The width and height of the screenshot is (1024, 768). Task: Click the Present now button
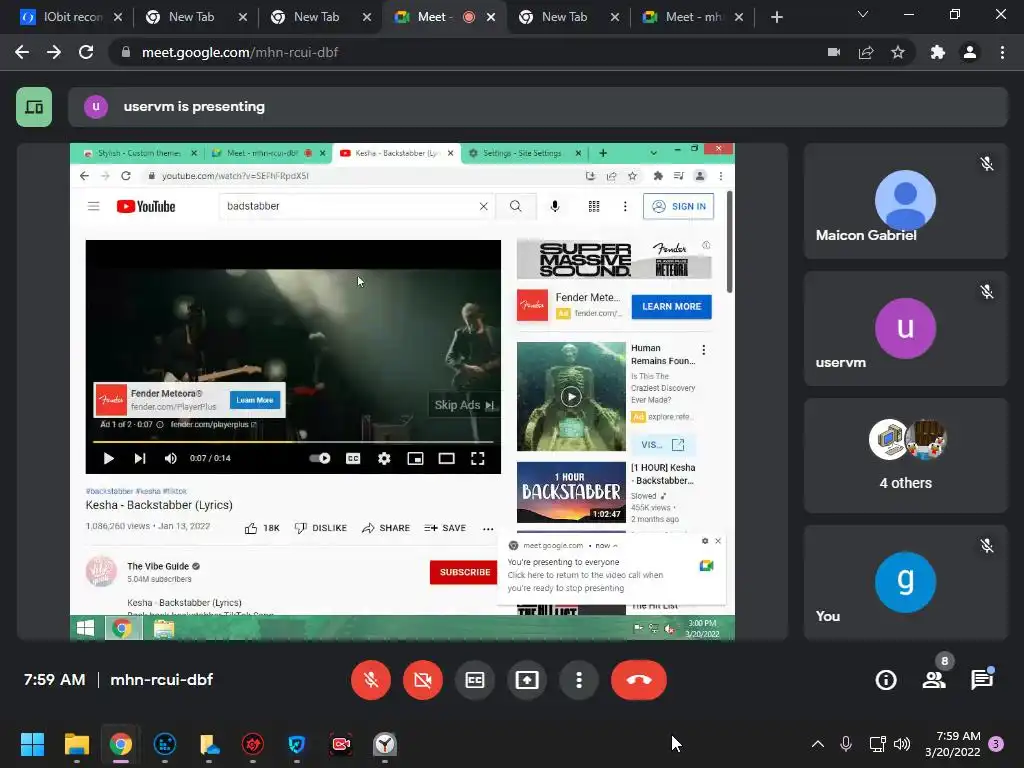point(526,680)
